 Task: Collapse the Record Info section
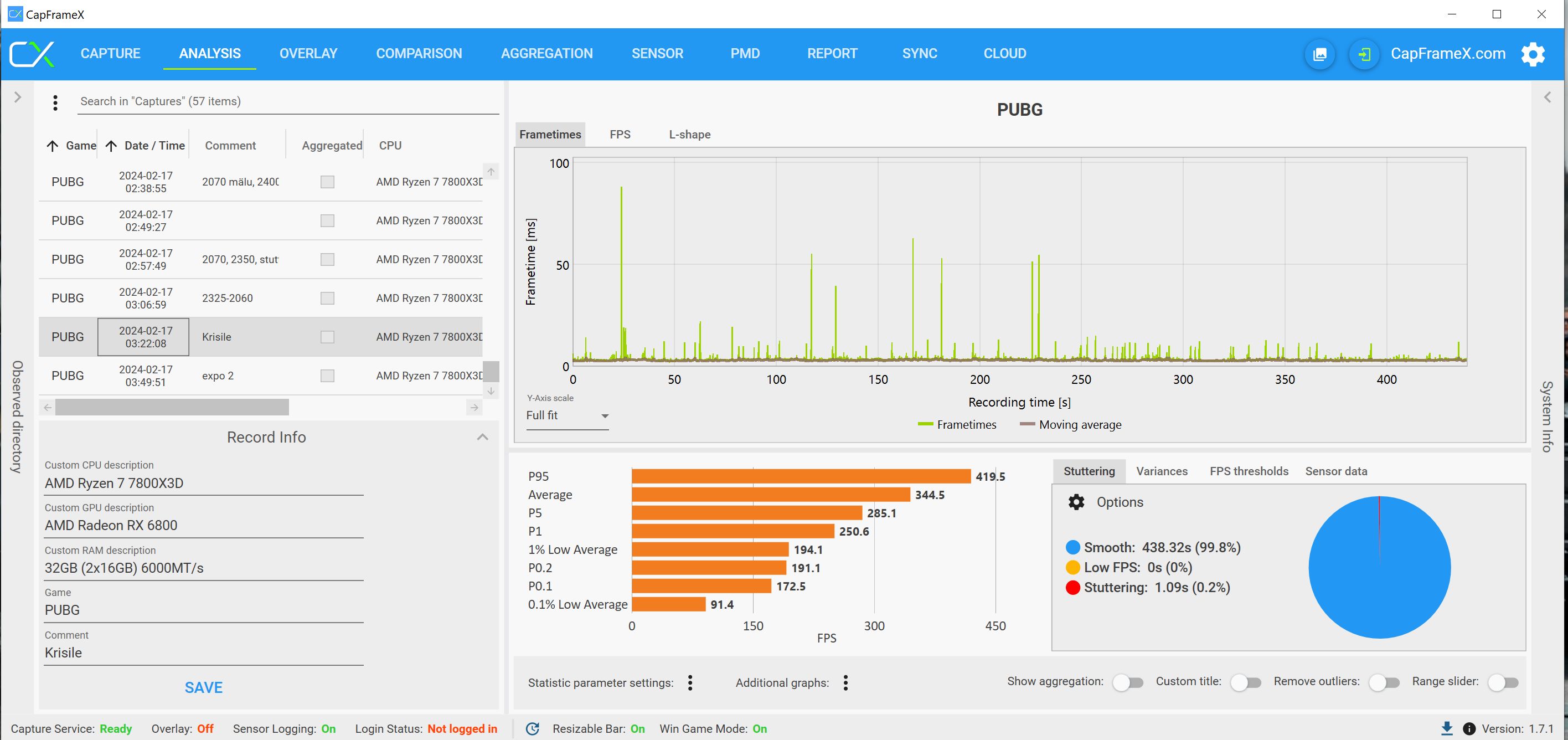coord(482,438)
